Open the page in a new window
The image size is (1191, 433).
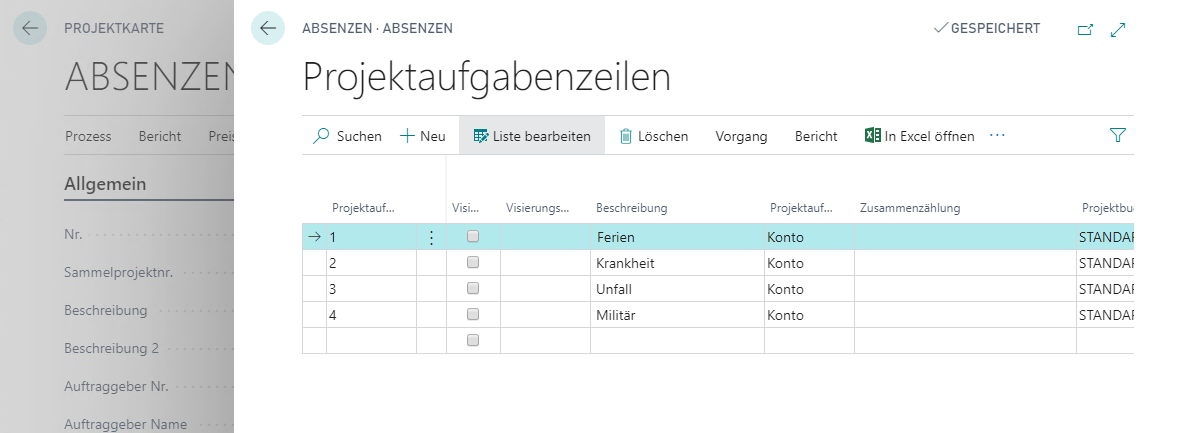1085,30
